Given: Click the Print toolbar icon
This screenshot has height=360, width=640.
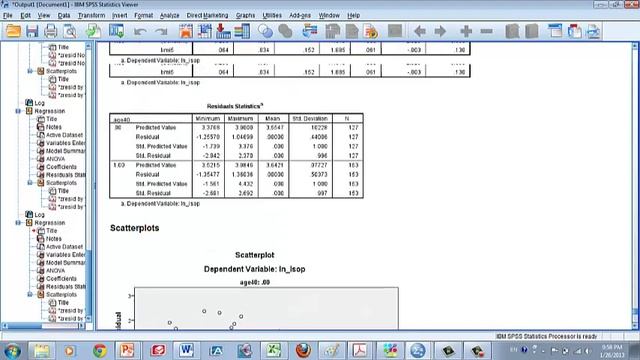Looking at the screenshot, I should (51, 31).
